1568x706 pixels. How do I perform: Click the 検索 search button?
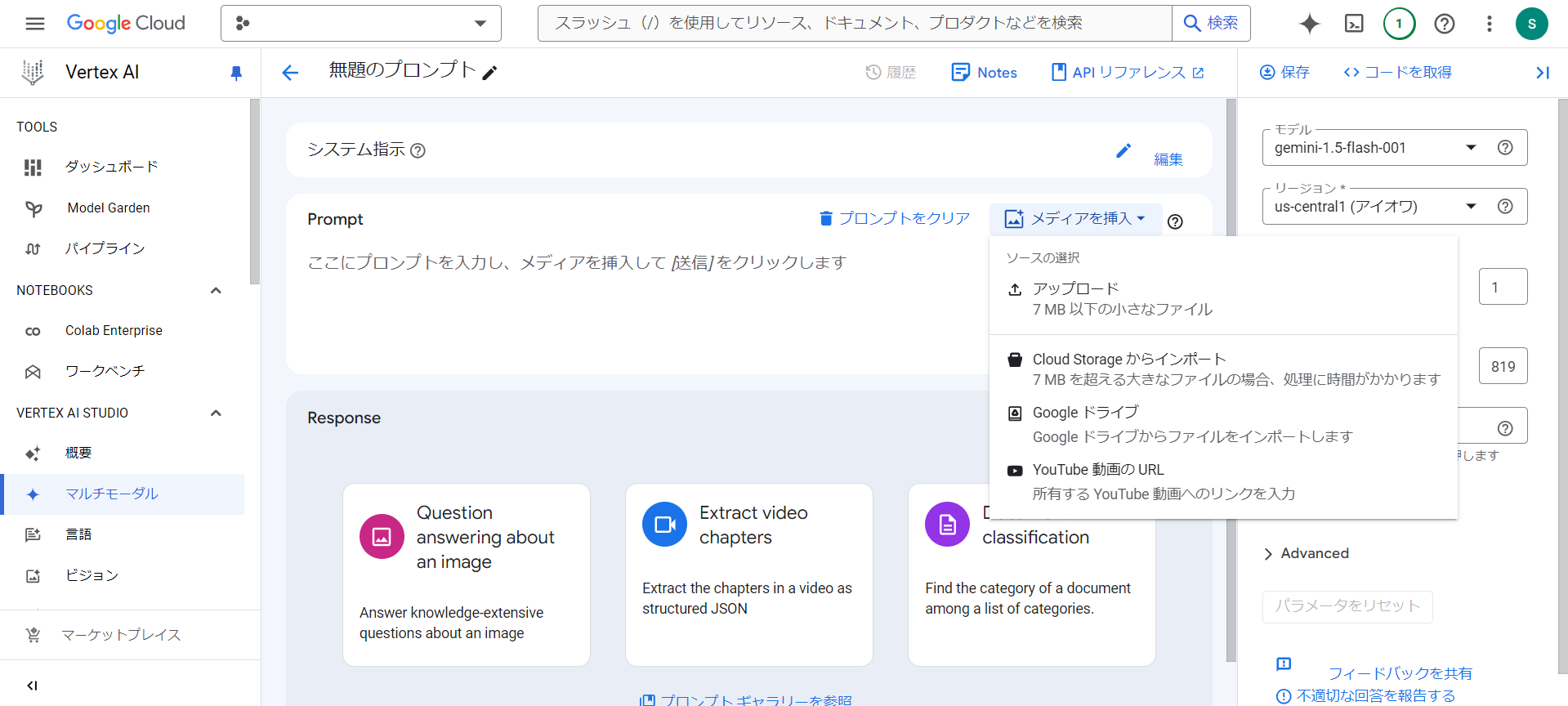point(1211,24)
